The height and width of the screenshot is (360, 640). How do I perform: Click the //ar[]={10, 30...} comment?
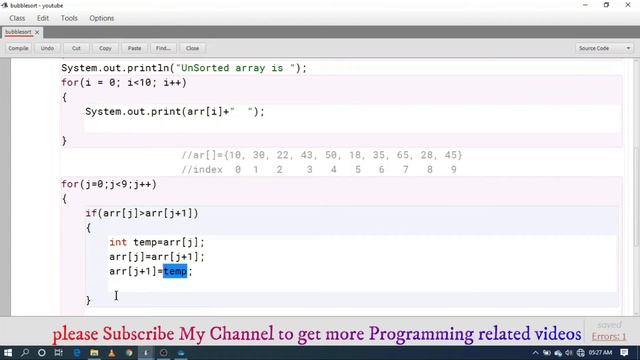click(x=322, y=155)
